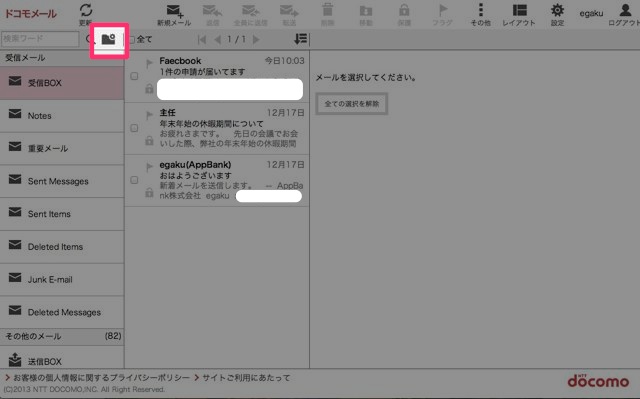Viewport: 640px width, 399px height.
Task: Click the ドコモメール logo
Action: point(31,13)
